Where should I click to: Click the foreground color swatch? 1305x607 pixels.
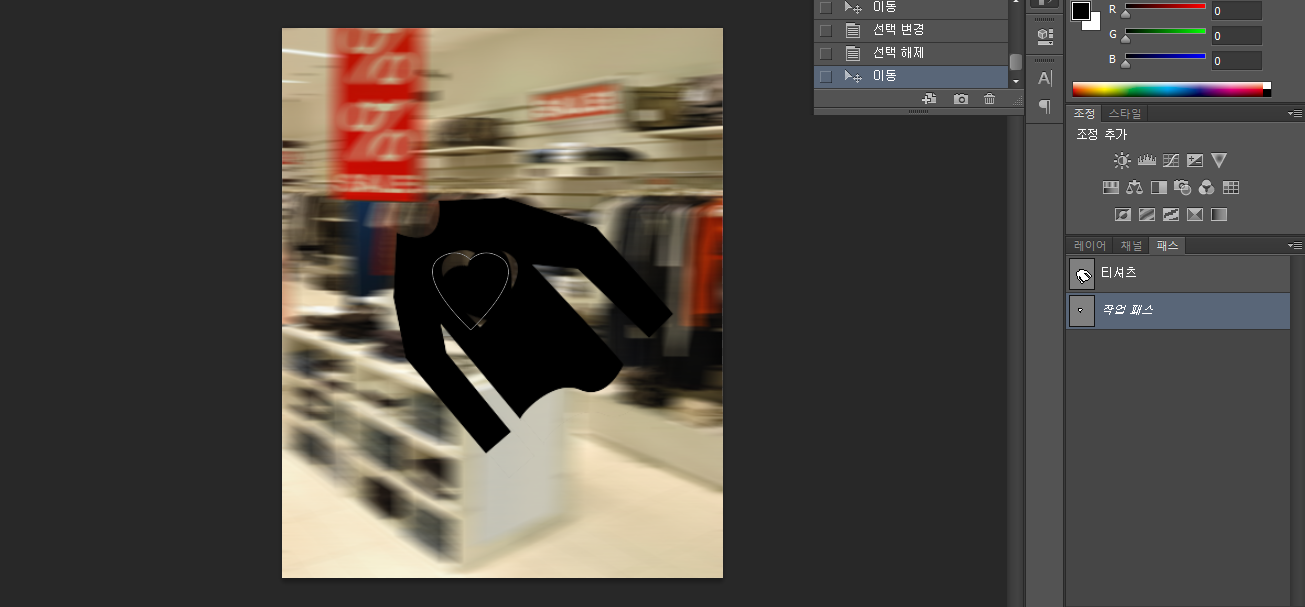tap(1080, 11)
